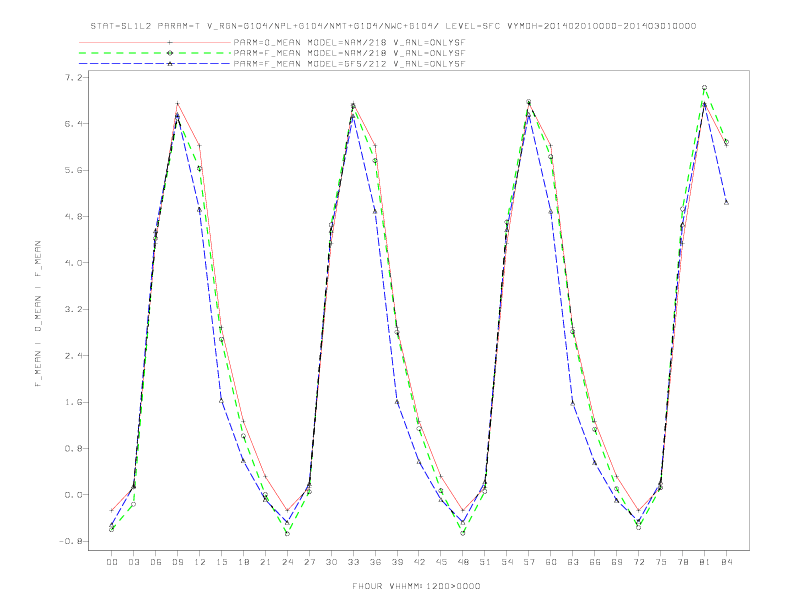Click y-axis tick label 4.8
The height and width of the screenshot is (612, 792).
73,217
